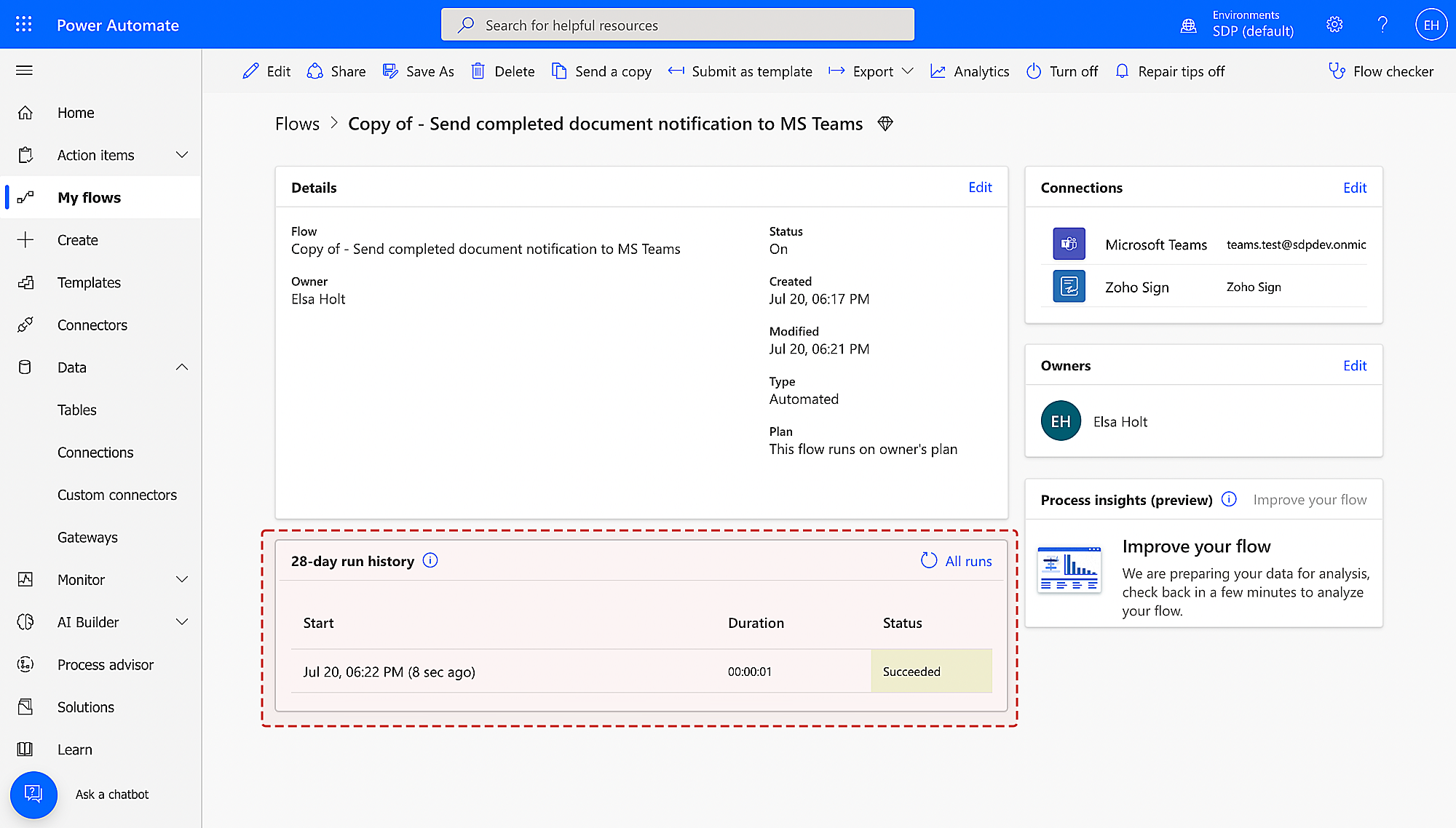Launch the Flow checker

pyautogui.click(x=1381, y=71)
